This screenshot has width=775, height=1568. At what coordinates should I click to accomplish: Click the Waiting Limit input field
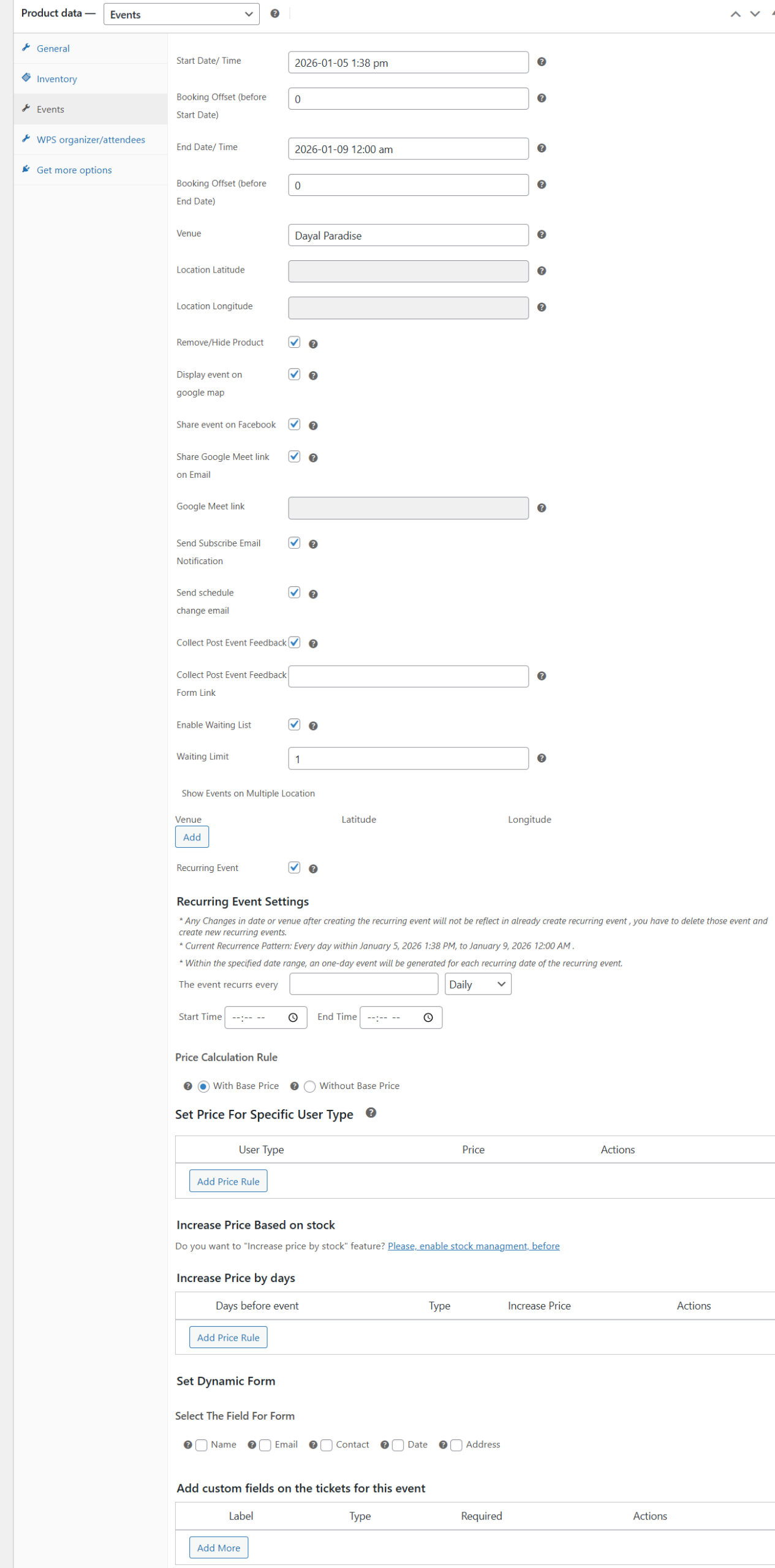(x=408, y=759)
